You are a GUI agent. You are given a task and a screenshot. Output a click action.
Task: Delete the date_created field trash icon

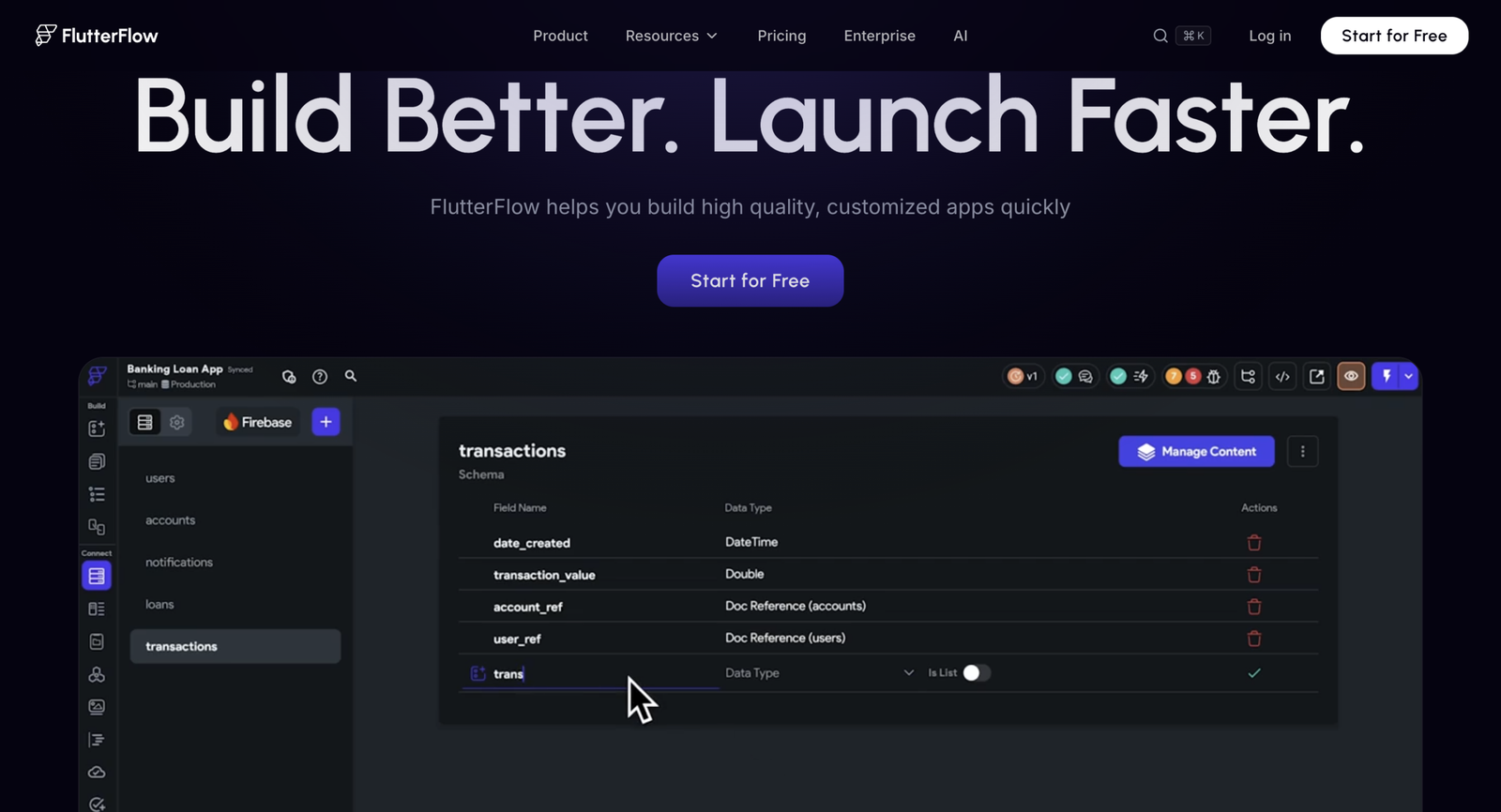(1254, 542)
